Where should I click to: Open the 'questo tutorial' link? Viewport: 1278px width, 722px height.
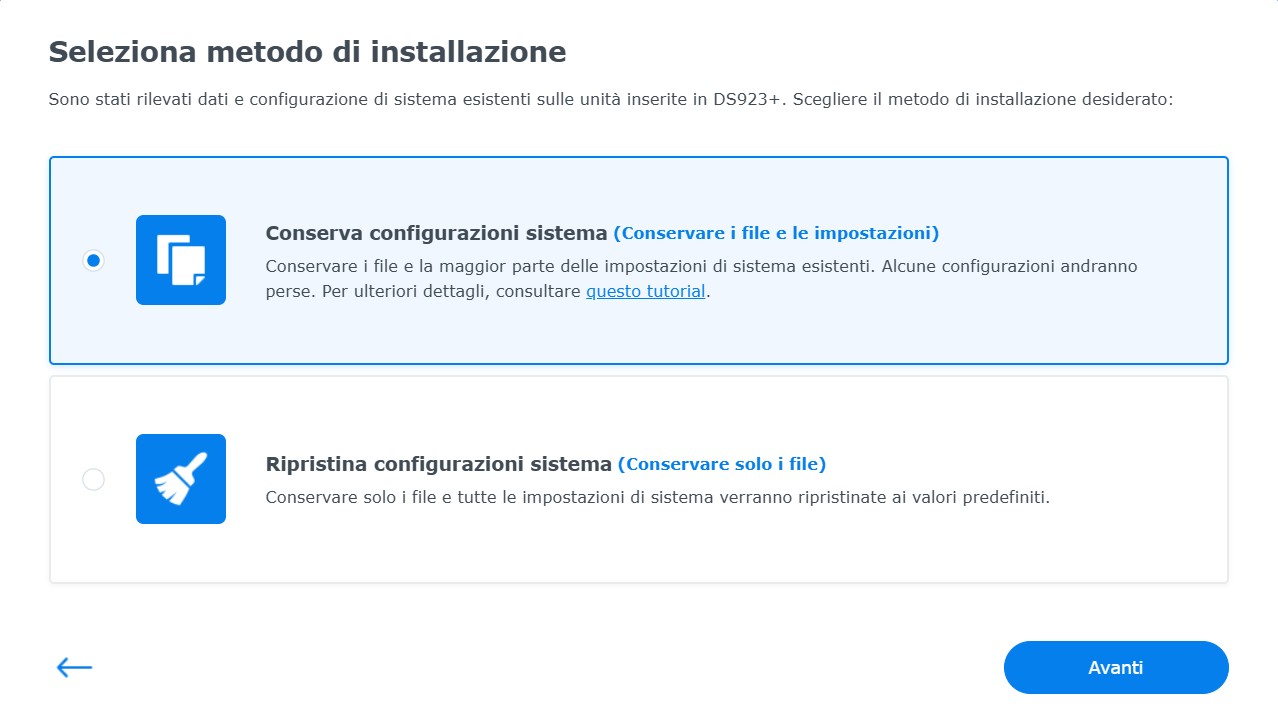click(x=646, y=292)
